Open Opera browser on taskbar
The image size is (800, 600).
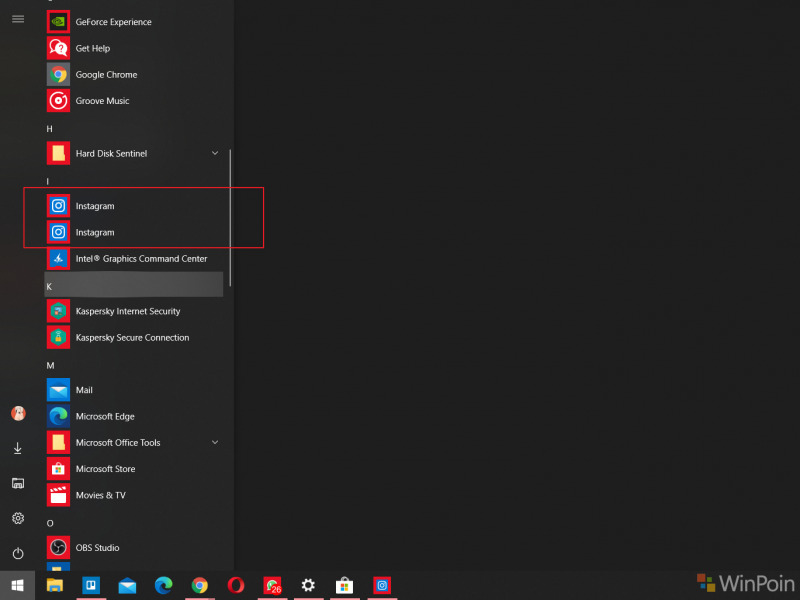click(236, 585)
